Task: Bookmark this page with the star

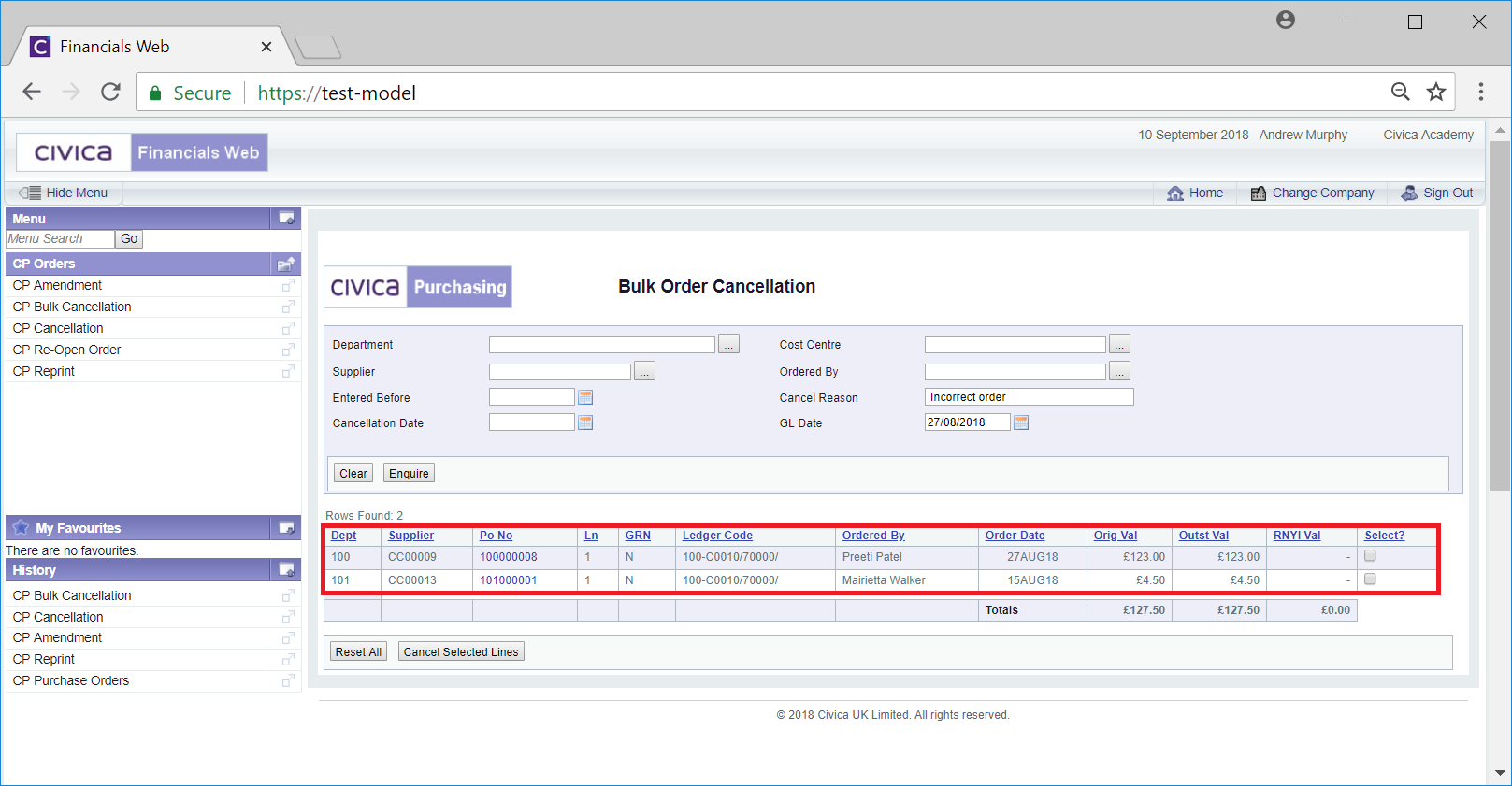Action: (1436, 92)
